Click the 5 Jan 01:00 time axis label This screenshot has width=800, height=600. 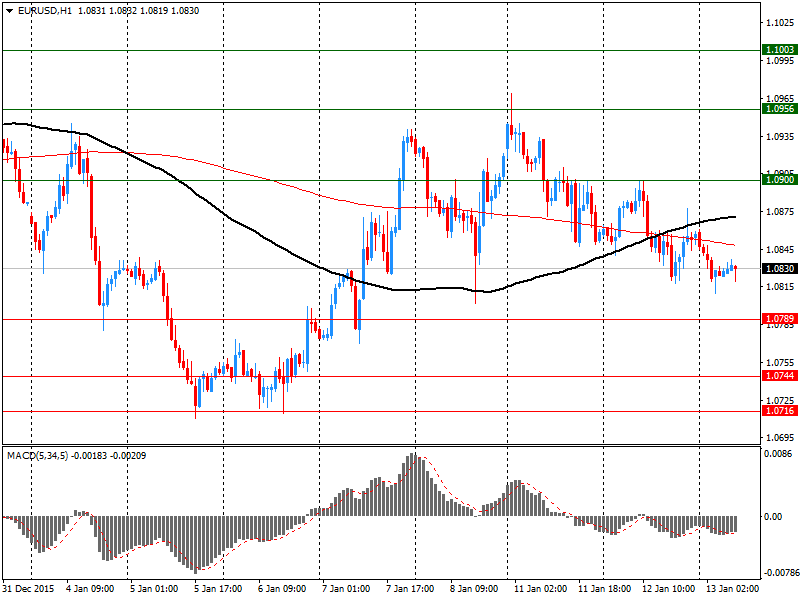tap(154, 589)
